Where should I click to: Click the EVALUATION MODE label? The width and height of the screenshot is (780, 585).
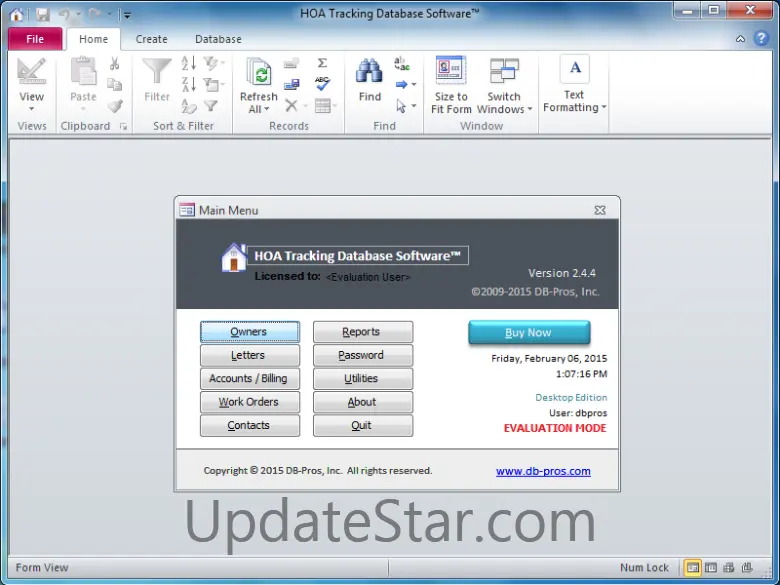click(x=555, y=428)
